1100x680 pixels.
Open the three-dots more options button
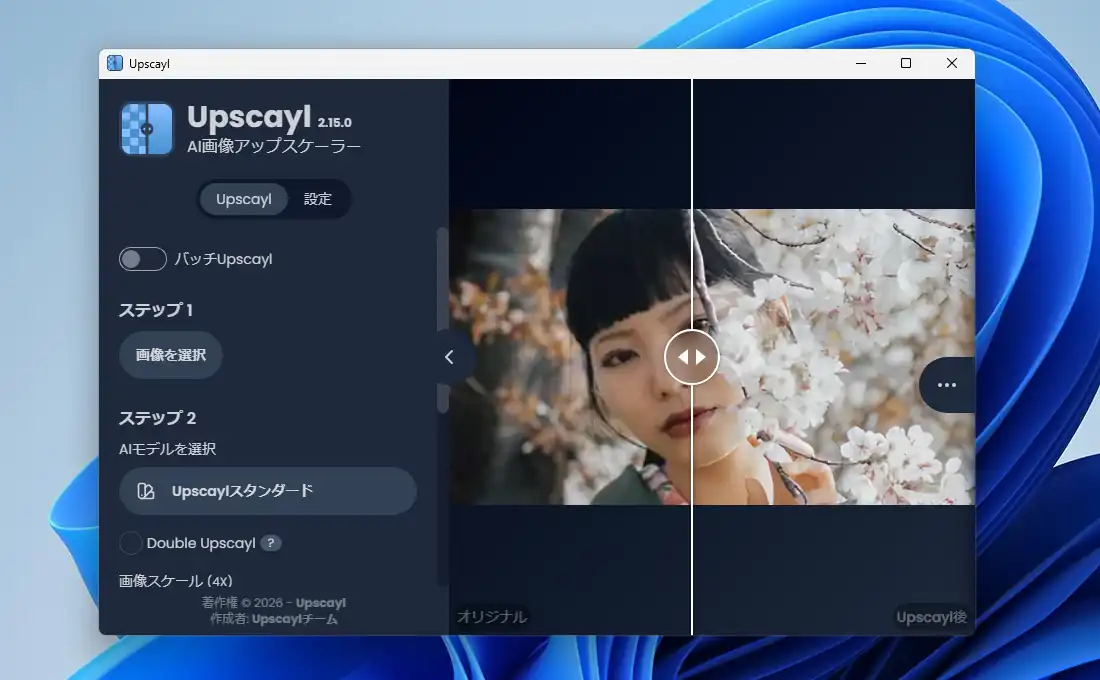click(x=946, y=385)
